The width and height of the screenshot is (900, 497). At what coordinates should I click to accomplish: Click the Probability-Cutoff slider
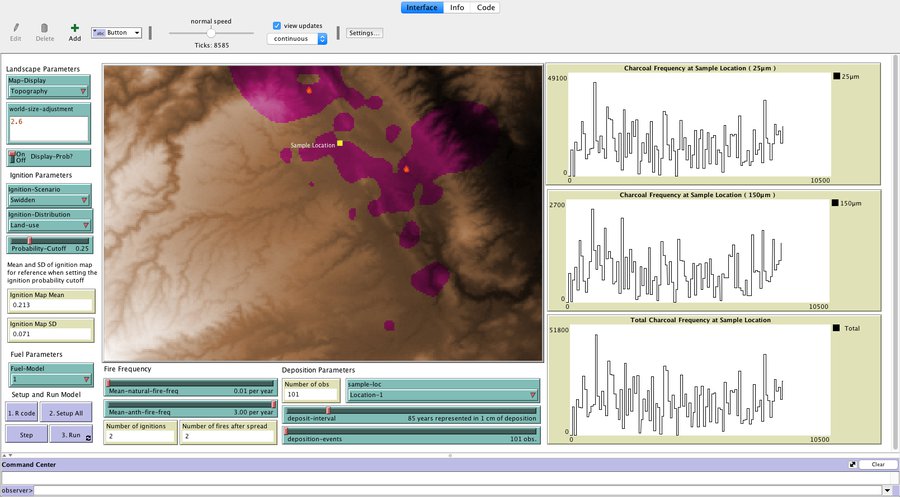(50, 244)
